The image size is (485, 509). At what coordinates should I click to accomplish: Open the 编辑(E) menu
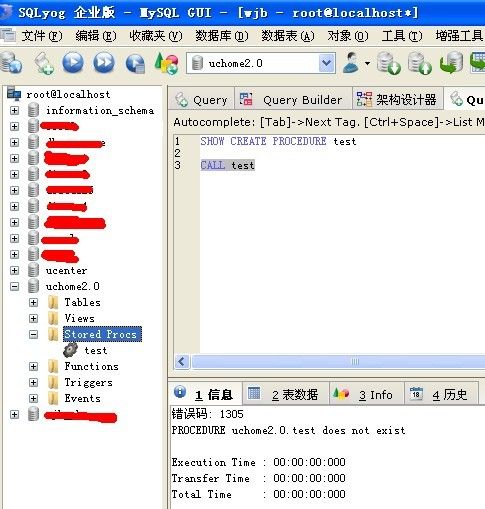pos(96,36)
